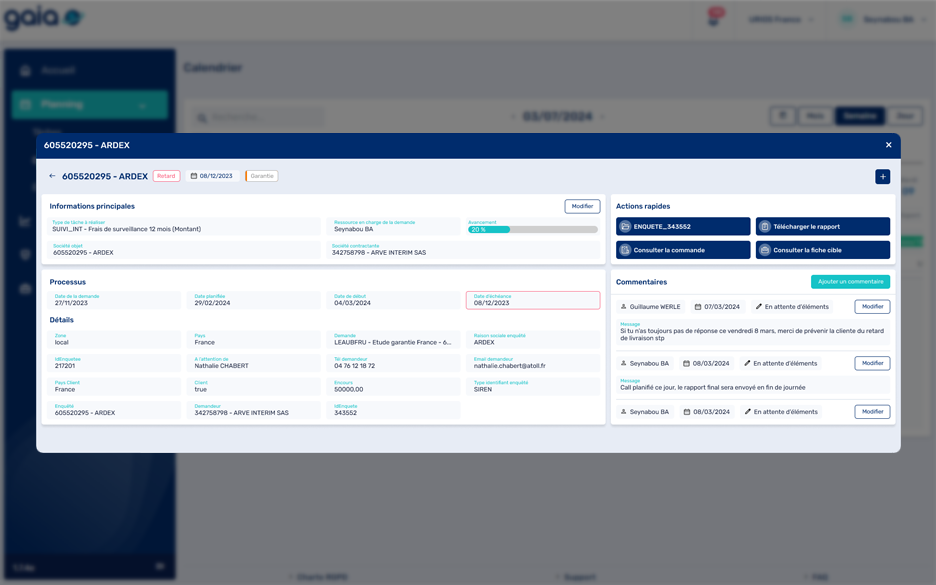Click Modifier in Informations principales
Screen dimensions: 936x585
click(x=582, y=206)
